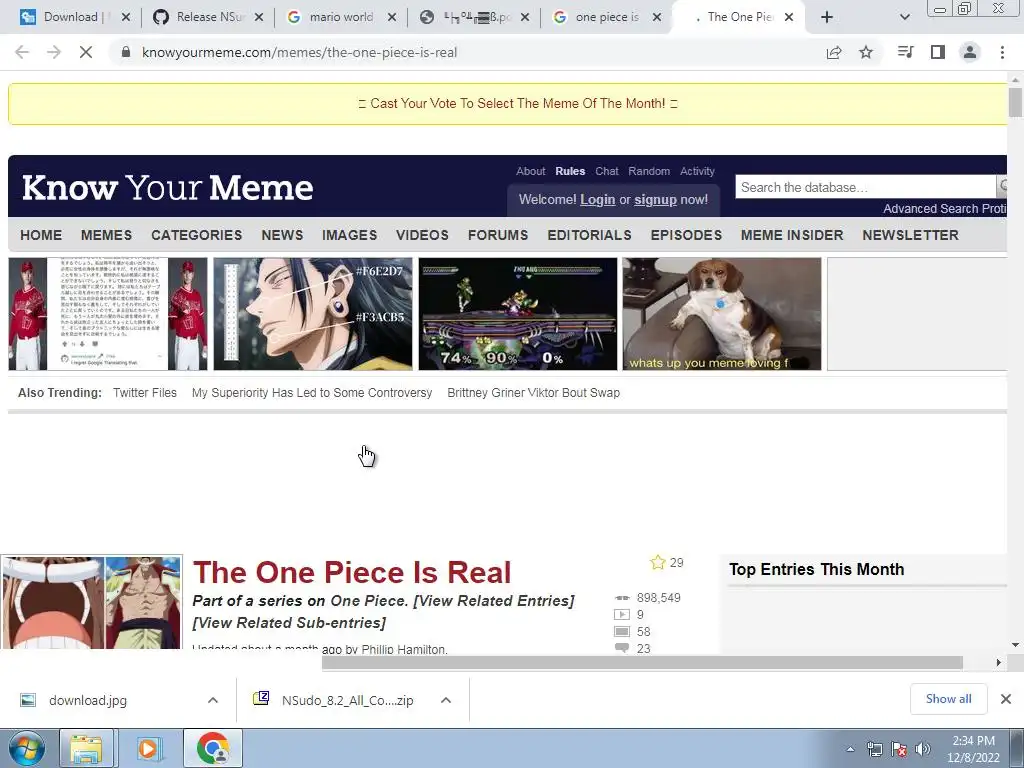Open Advanced Search link

931,209
